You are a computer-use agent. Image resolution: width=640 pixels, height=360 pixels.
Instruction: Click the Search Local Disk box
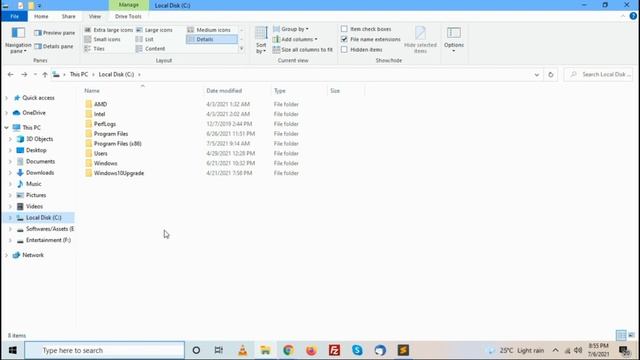point(599,75)
